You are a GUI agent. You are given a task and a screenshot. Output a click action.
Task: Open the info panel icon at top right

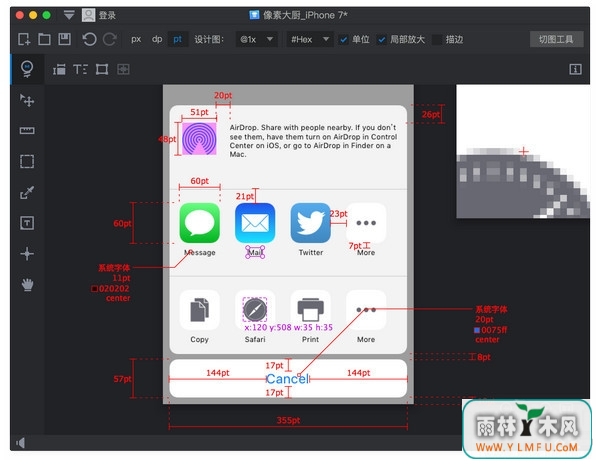tap(575, 69)
